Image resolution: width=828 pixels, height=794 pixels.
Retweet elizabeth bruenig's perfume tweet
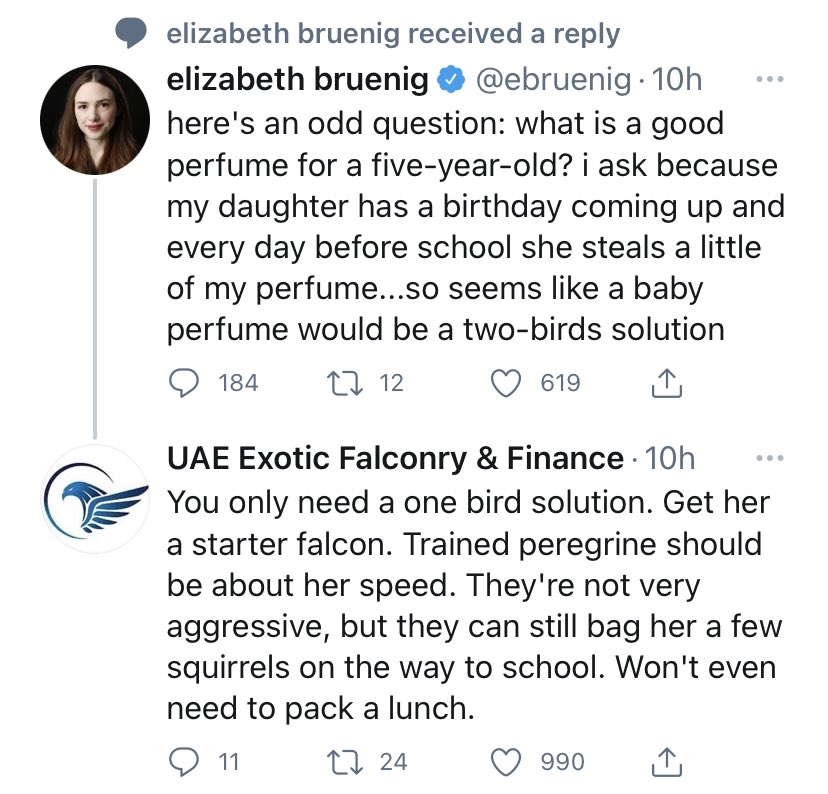pos(345,383)
